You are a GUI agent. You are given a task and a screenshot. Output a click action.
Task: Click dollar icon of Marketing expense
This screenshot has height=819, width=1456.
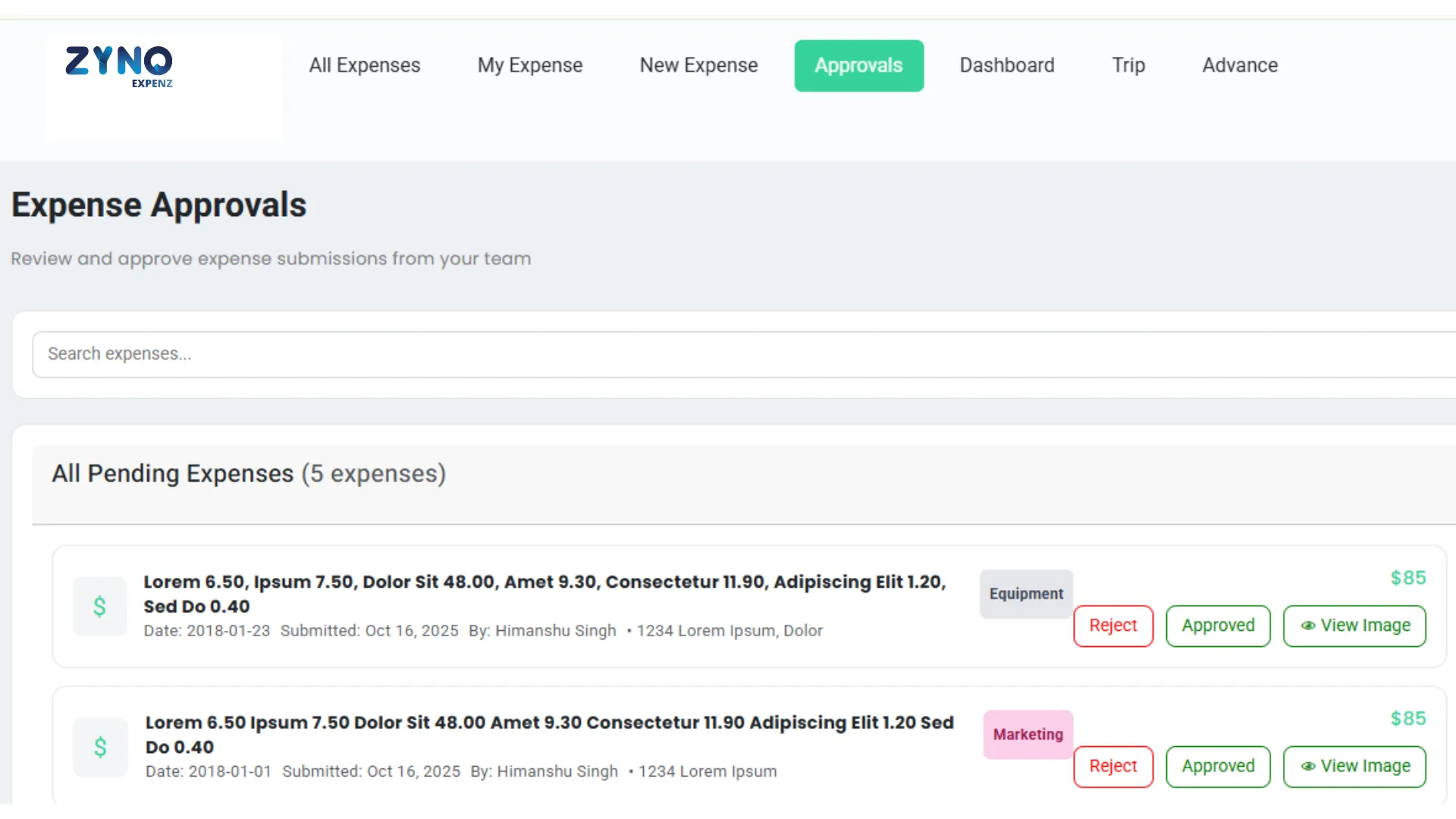(x=100, y=748)
